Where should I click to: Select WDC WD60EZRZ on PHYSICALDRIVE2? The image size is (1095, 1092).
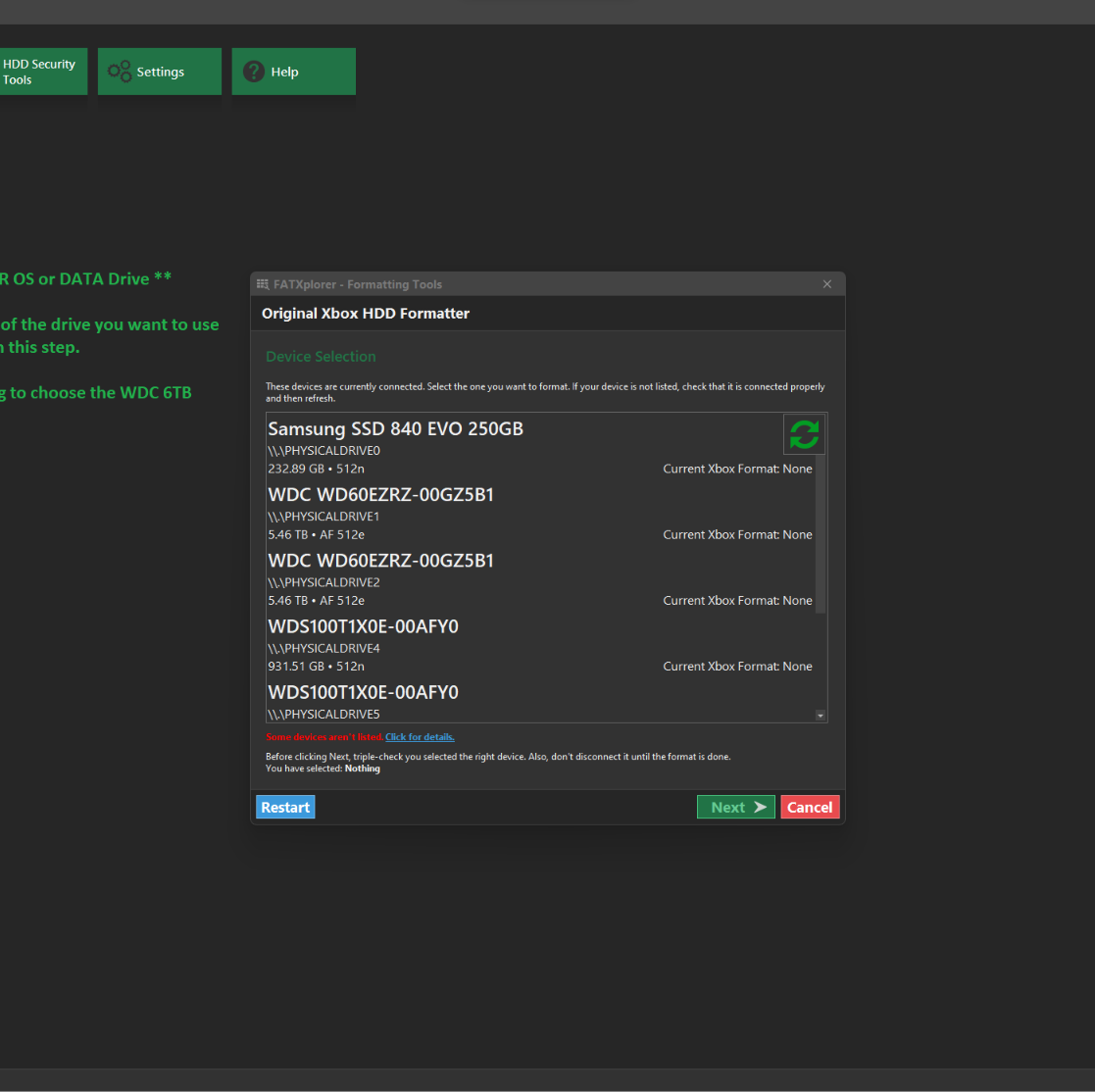[x=540, y=579]
